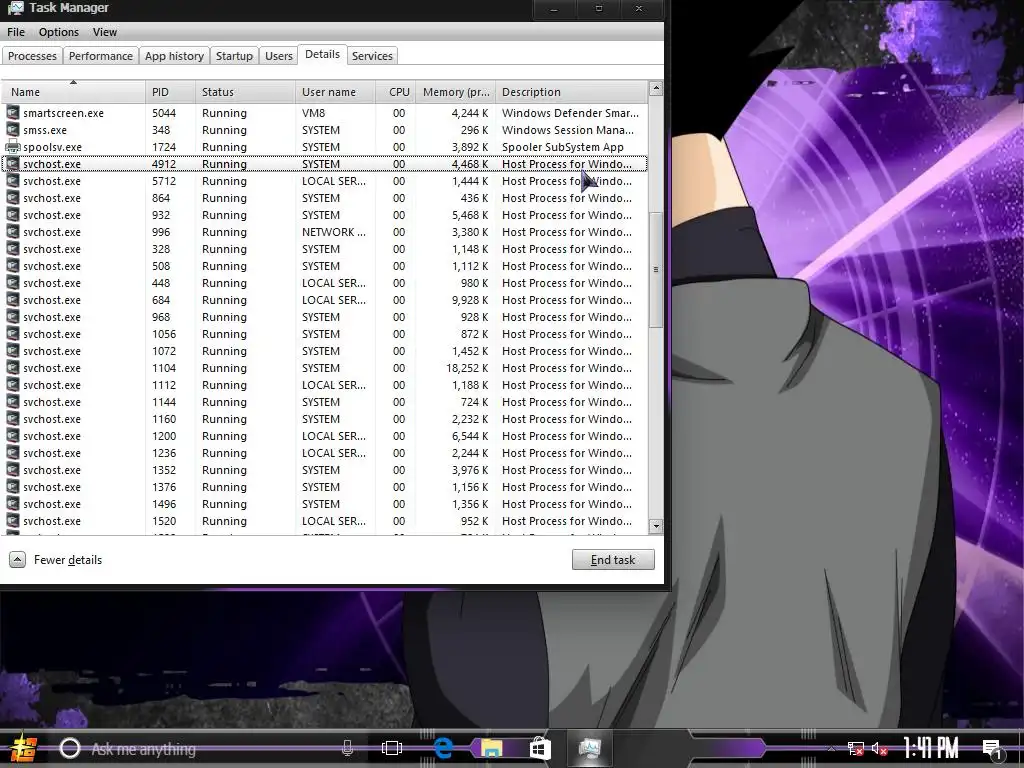
Task: Click the NETWORK user name cell
Action: tap(334, 232)
